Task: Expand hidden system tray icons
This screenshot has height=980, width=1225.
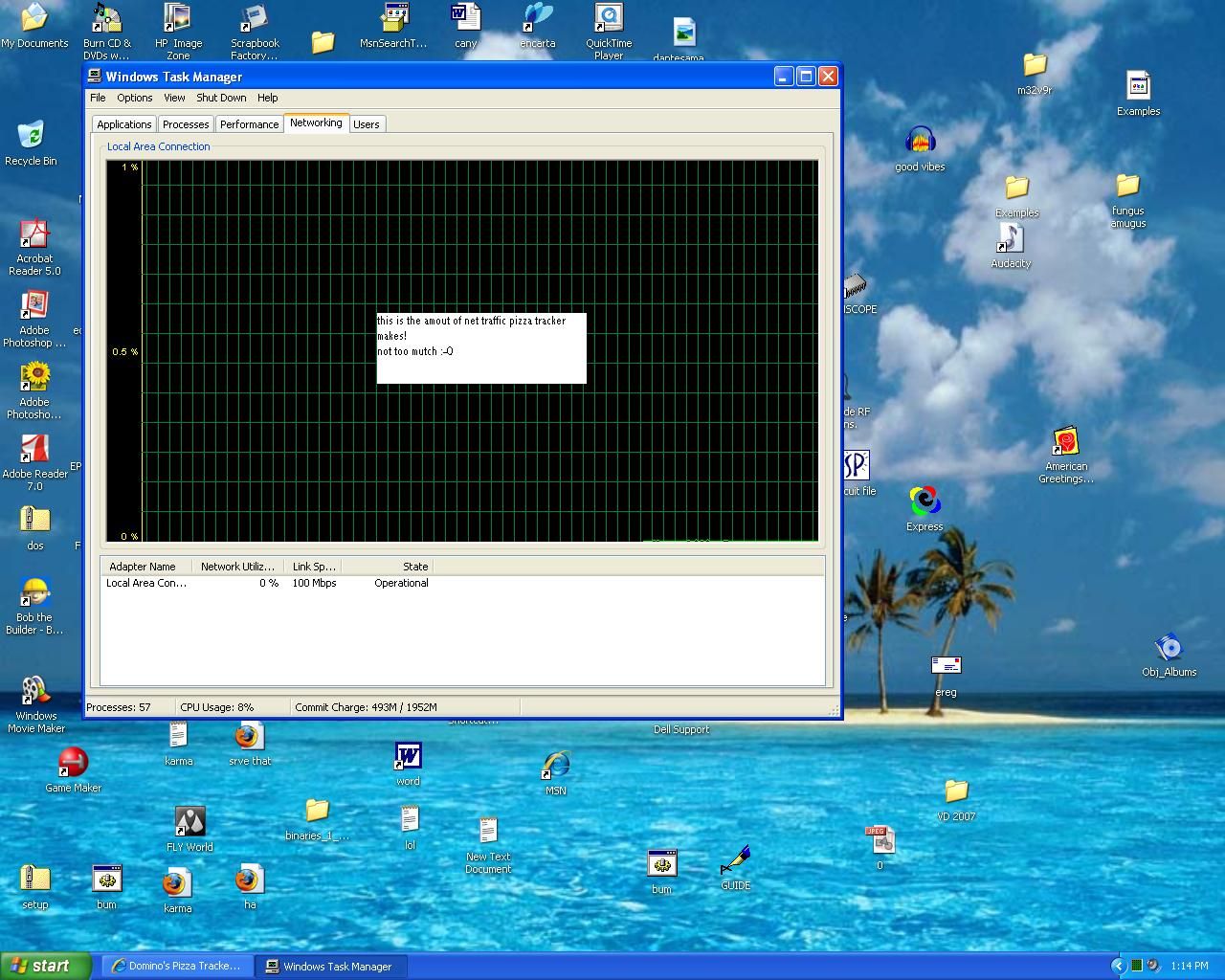Action: (1117, 966)
